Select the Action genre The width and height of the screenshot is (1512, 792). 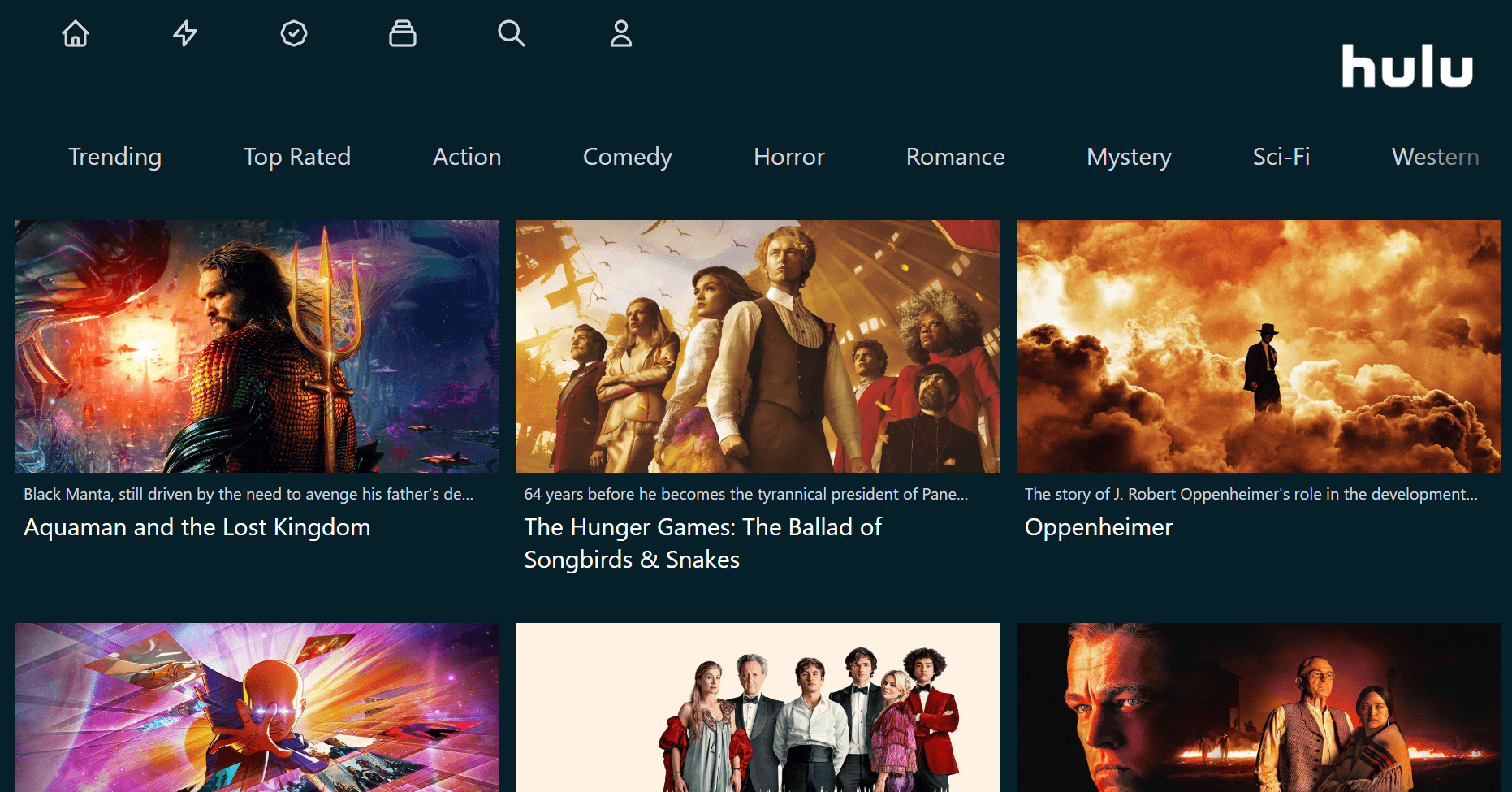pos(467,157)
